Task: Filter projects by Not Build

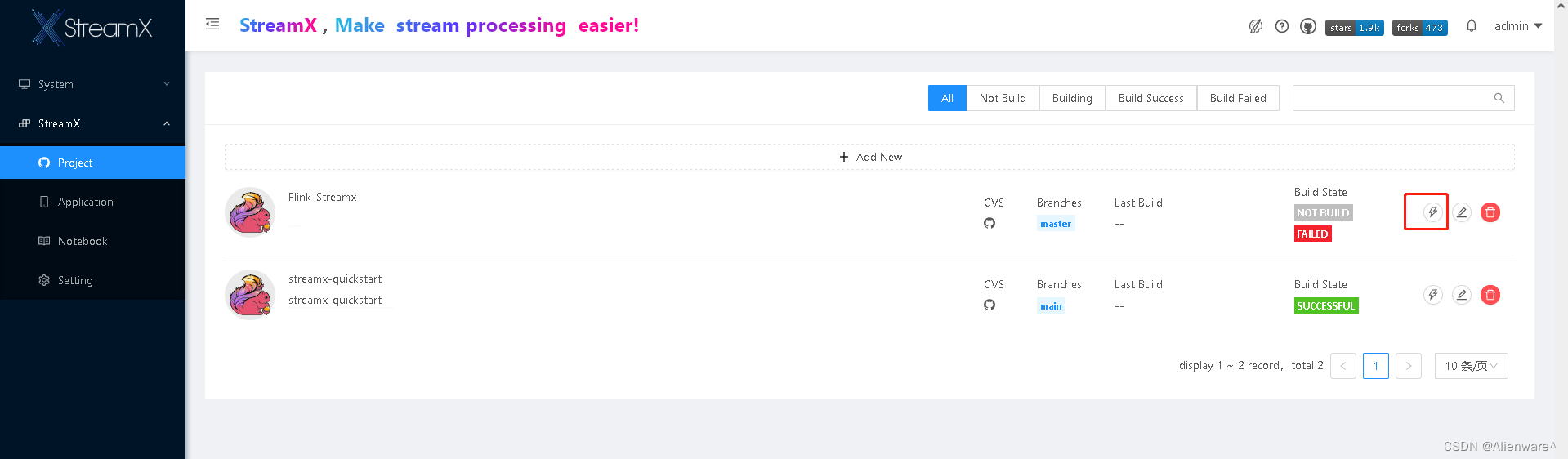Action: click(x=1003, y=98)
